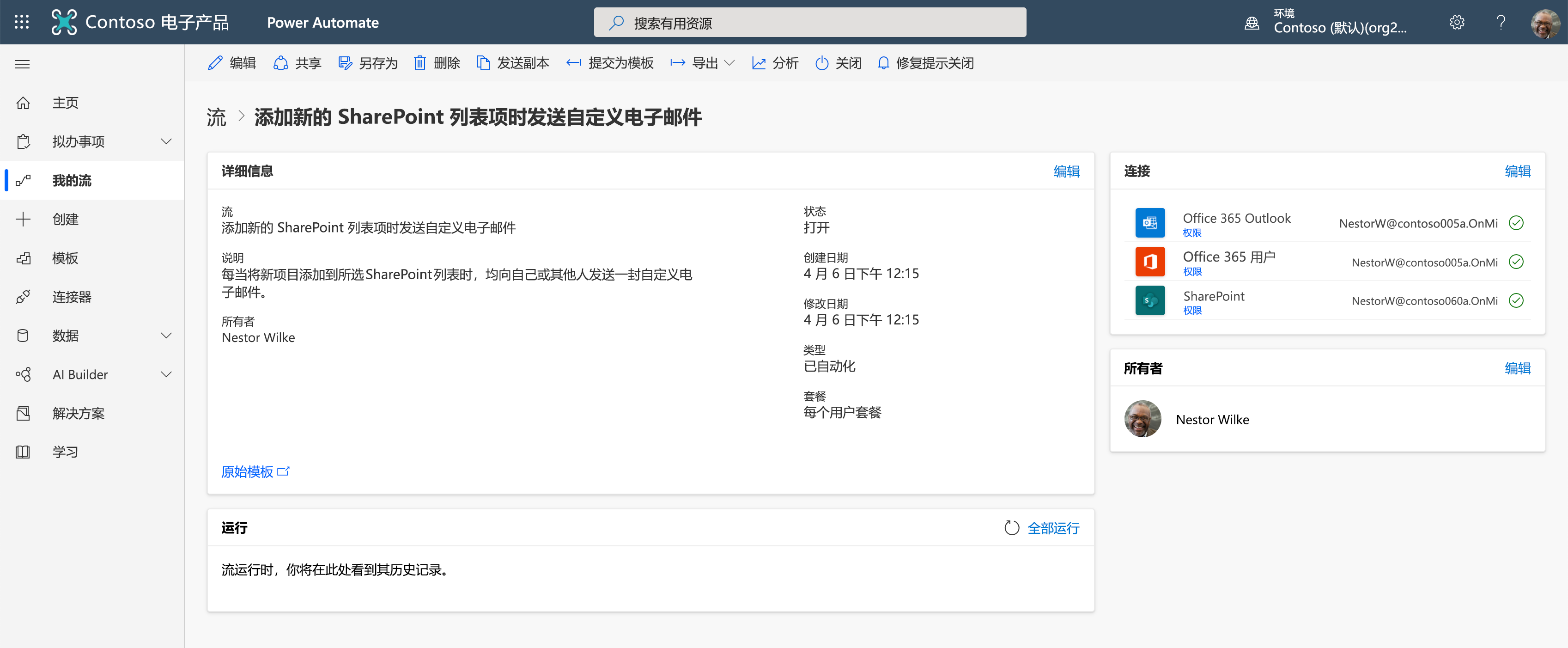The width and height of the screenshot is (1568, 648).
Task: Click the Office 365 用户 connector icon
Action: (1150, 262)
